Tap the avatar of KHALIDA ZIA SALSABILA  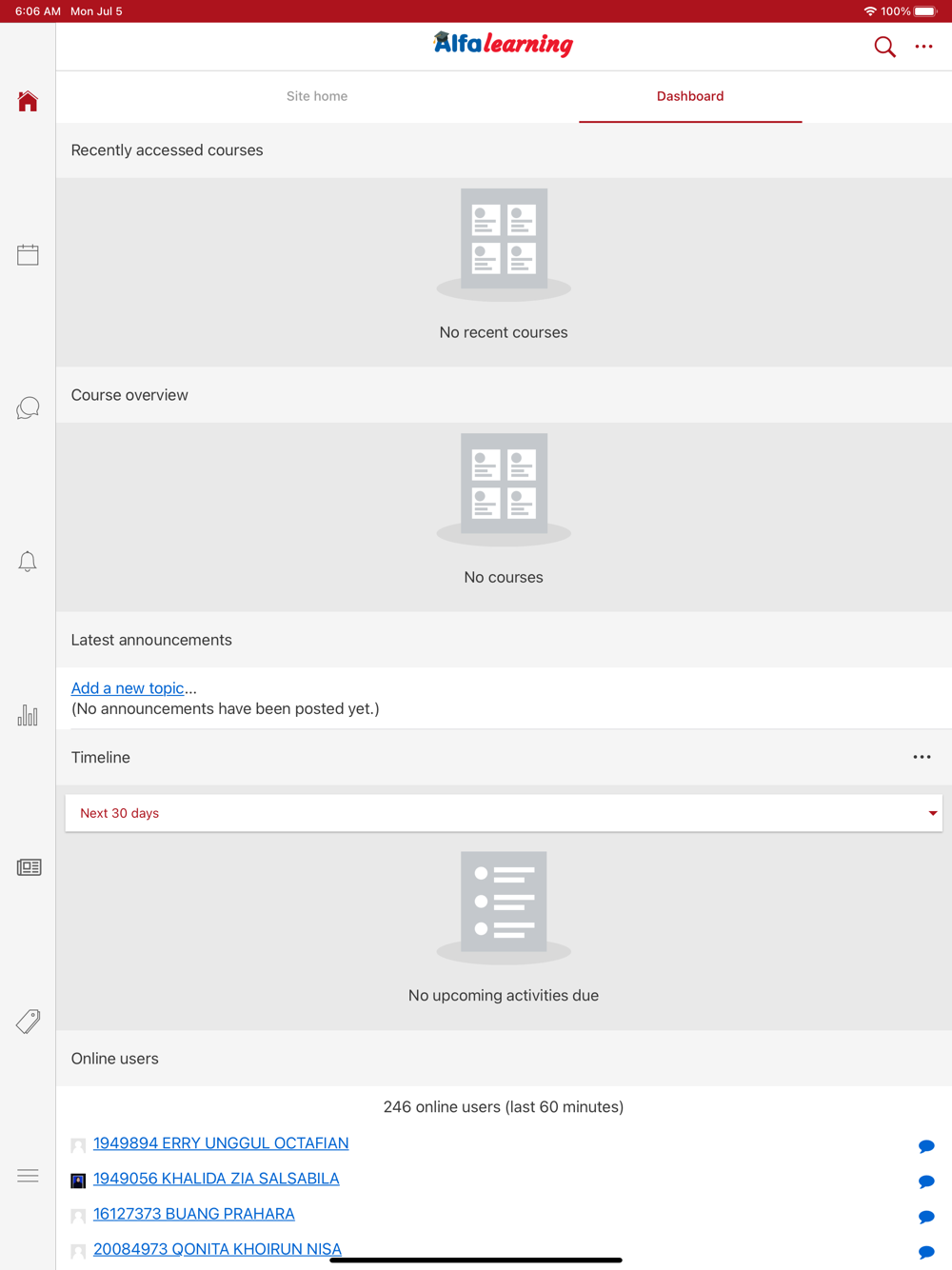(78, 1181)
